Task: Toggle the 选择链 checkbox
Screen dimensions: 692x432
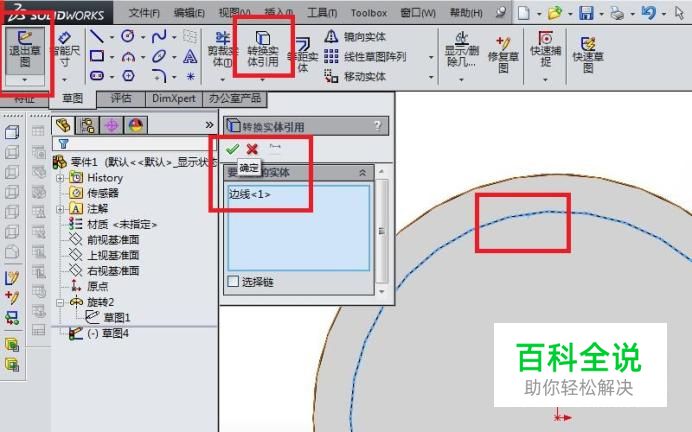Action: click(233, 281)
